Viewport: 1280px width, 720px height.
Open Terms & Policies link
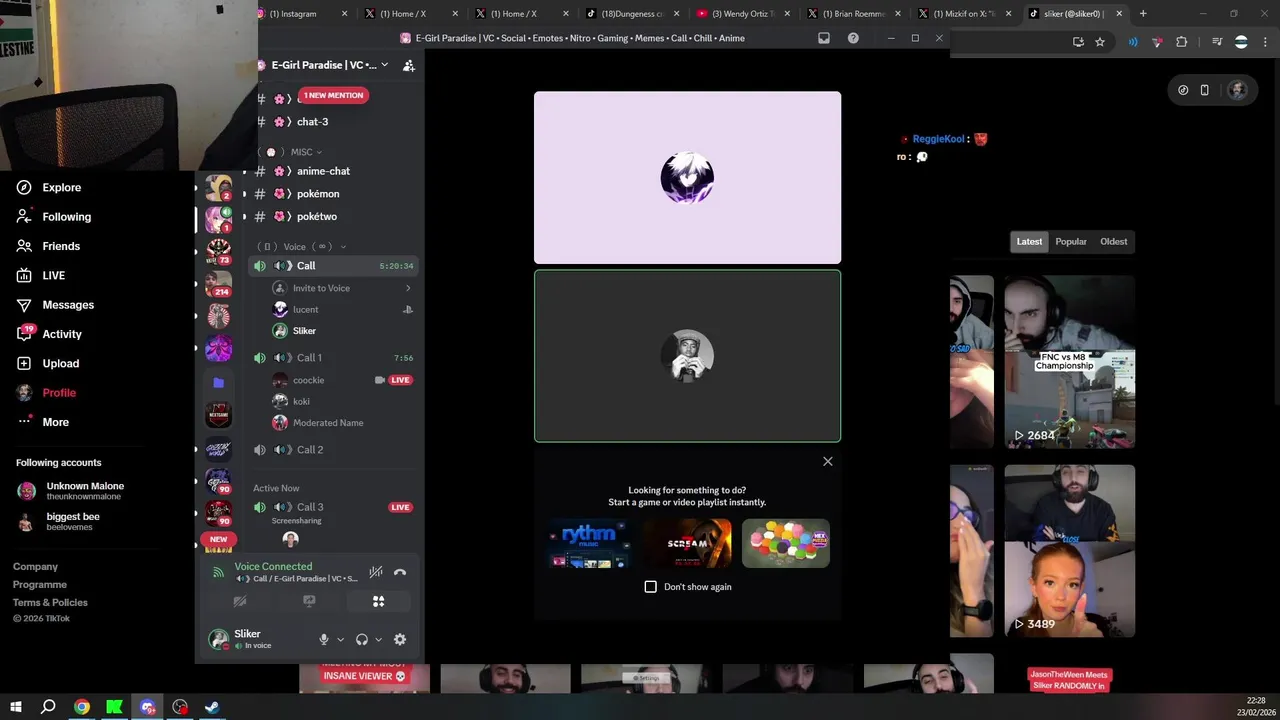coord(50,603)
